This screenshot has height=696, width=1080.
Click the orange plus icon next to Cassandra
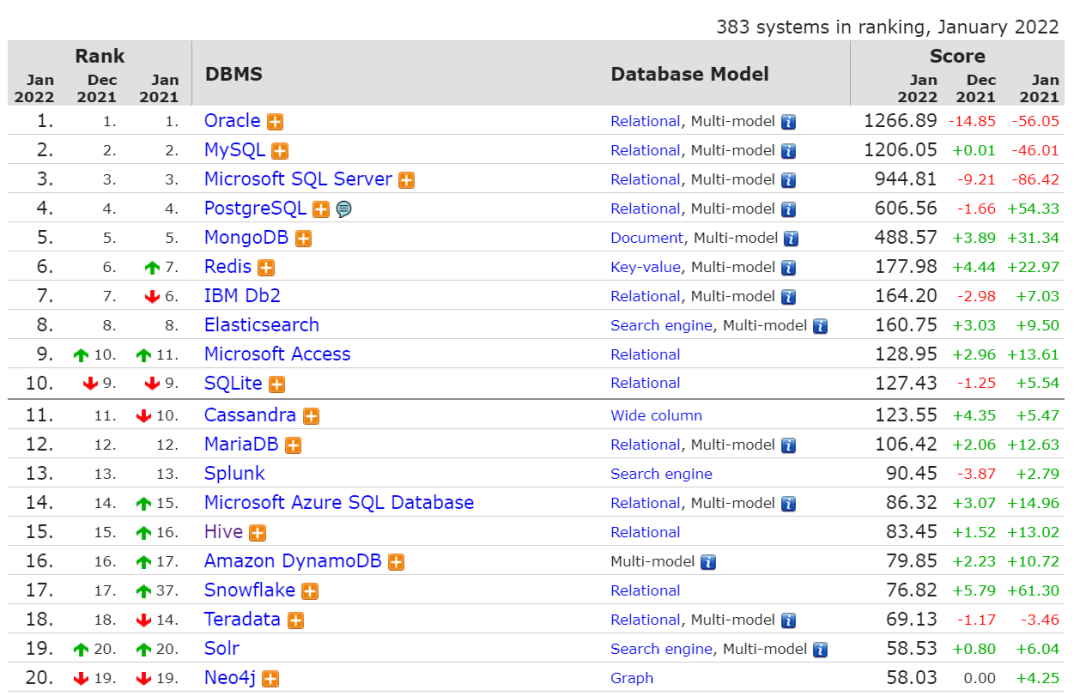pyautogui.click(x=311, y=416)
